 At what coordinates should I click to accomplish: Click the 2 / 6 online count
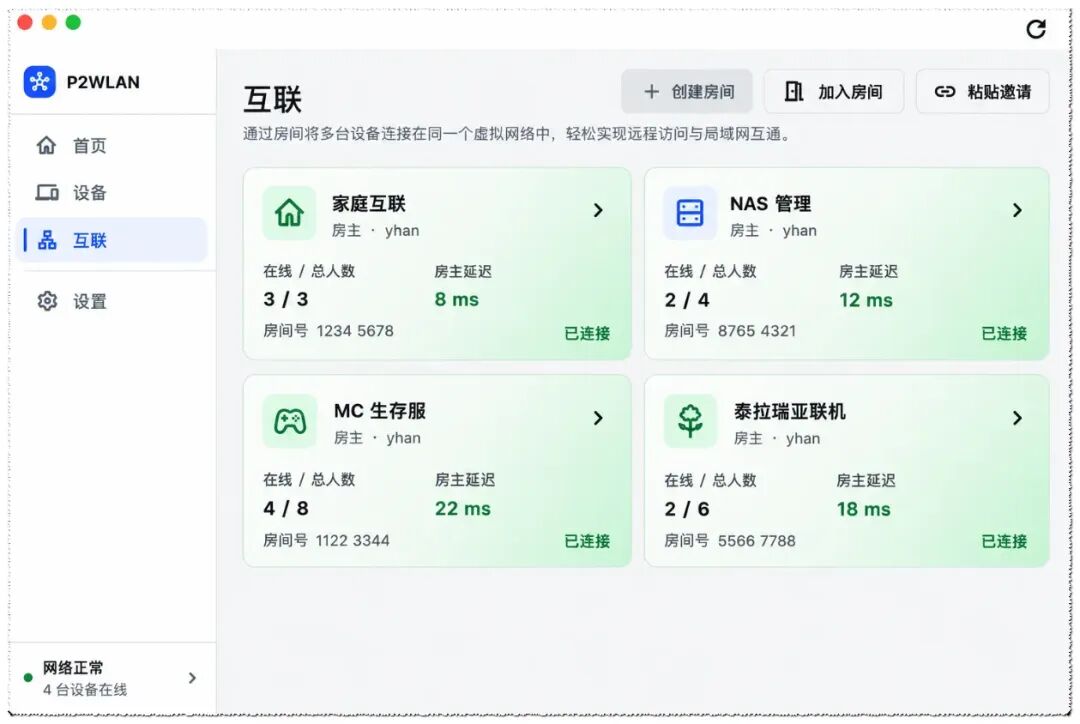pyautogui.click(x=687, y=510)
